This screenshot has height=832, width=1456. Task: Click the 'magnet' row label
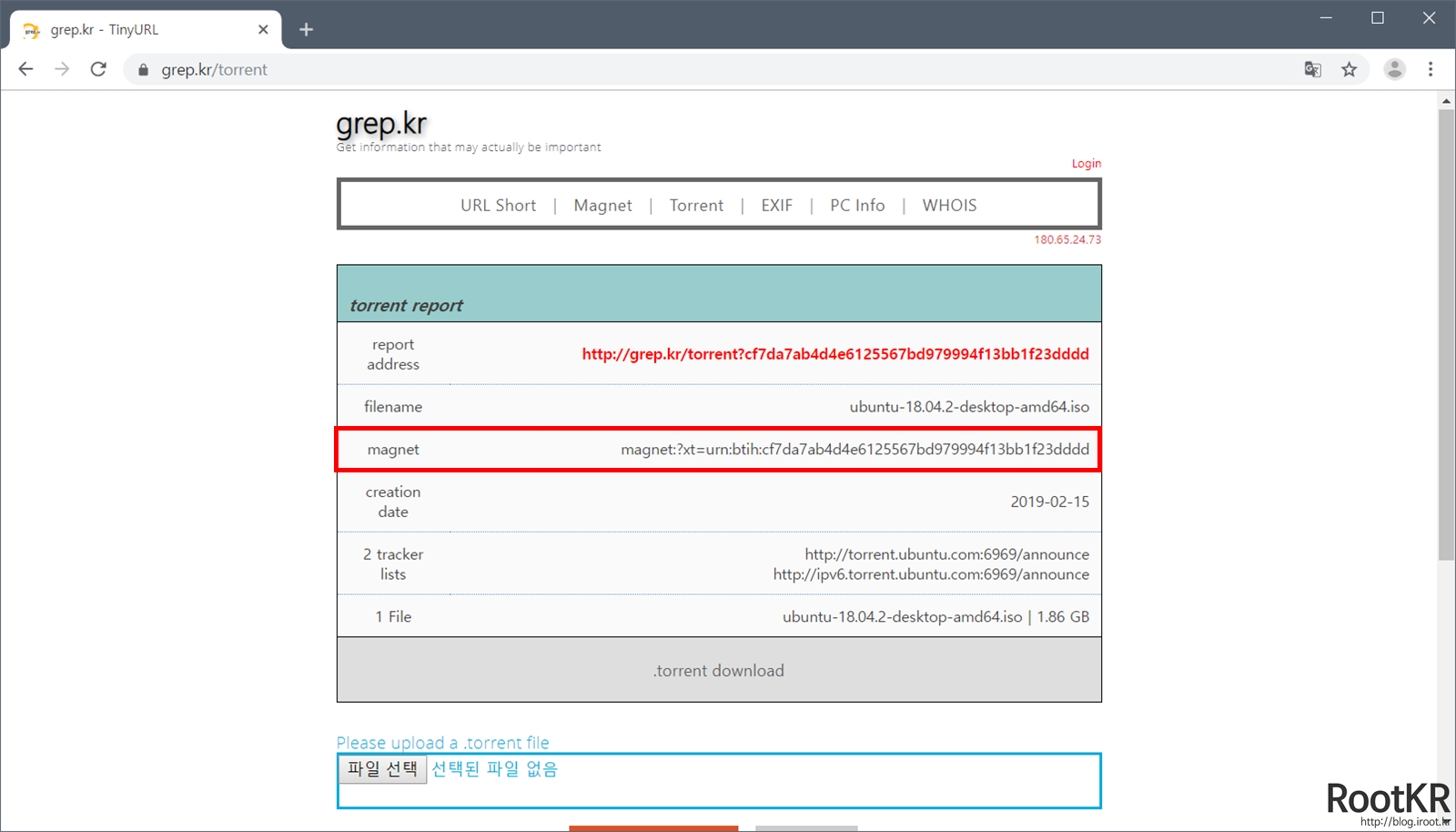pos(393,450)
